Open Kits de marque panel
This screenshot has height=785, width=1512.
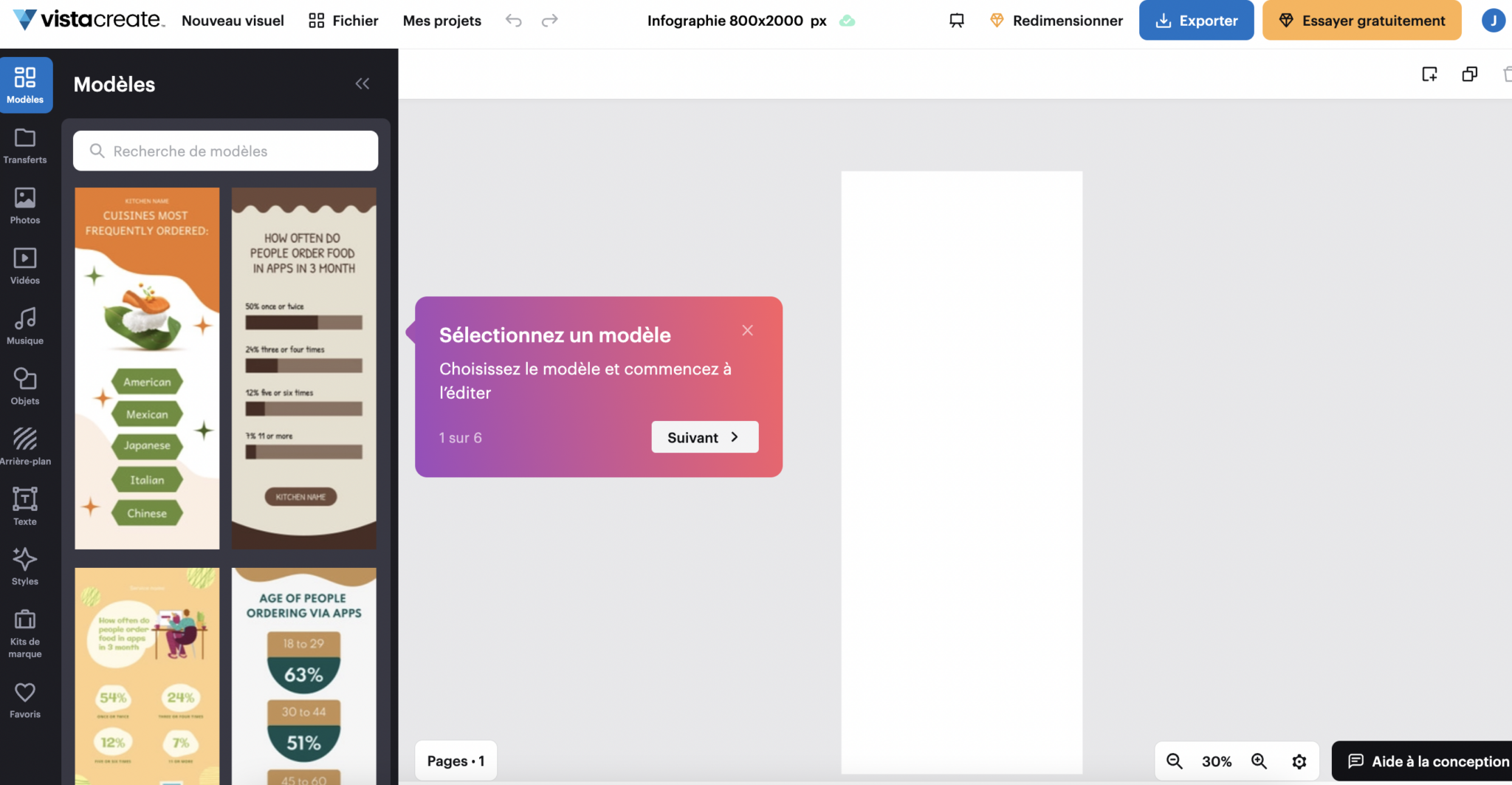point(25,633)
